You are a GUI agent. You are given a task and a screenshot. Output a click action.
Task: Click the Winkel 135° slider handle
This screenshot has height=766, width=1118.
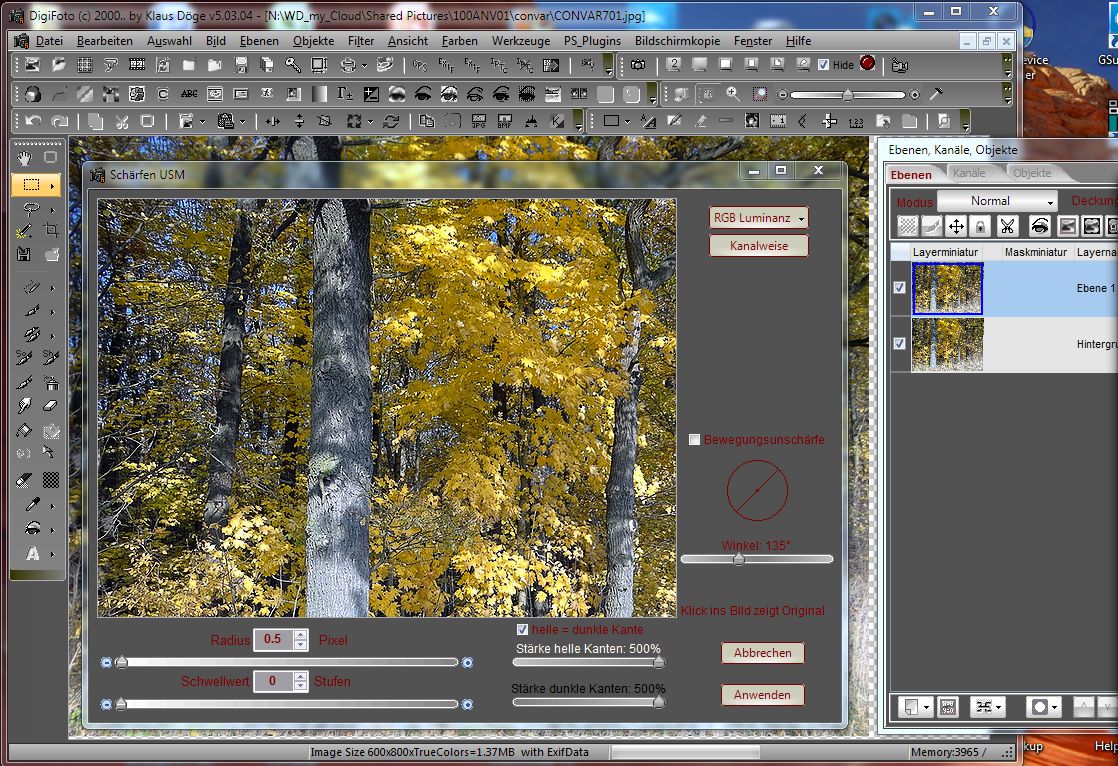pyautogui.click(x=737, y=560)
